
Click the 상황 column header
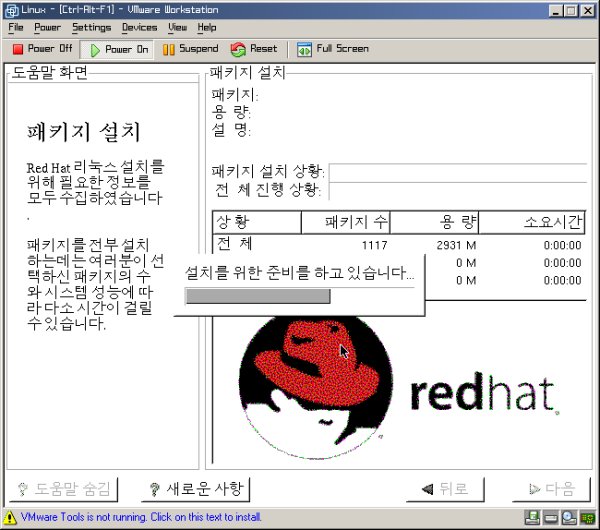(x=257, y=222)
